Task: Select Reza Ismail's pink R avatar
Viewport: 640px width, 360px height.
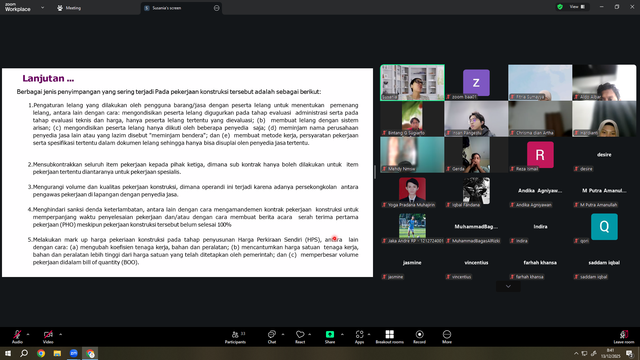Action: (540, 155)
